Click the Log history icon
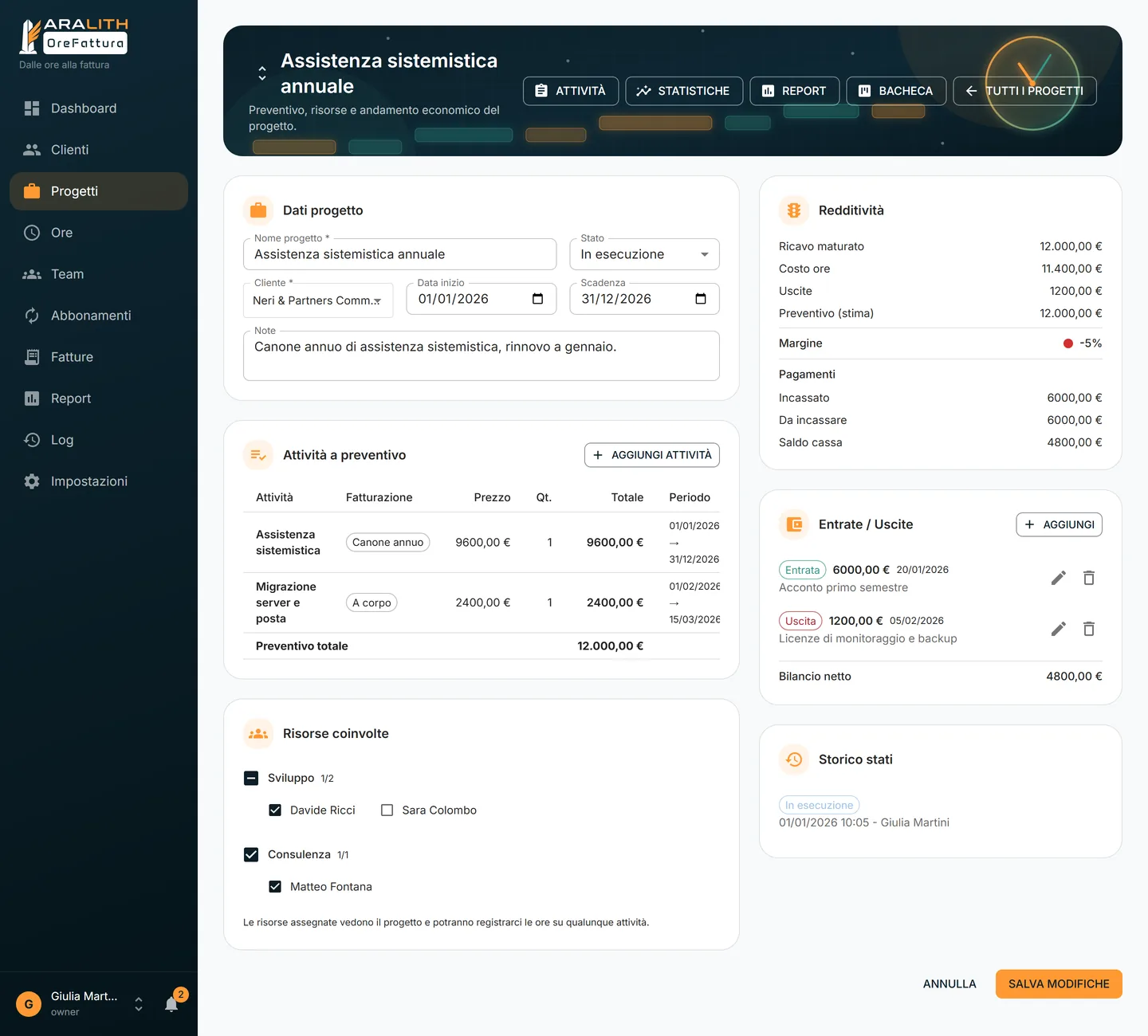The height and width of the screenshot is (1036, 1148). pyautogui.click(x=32, y=440)
